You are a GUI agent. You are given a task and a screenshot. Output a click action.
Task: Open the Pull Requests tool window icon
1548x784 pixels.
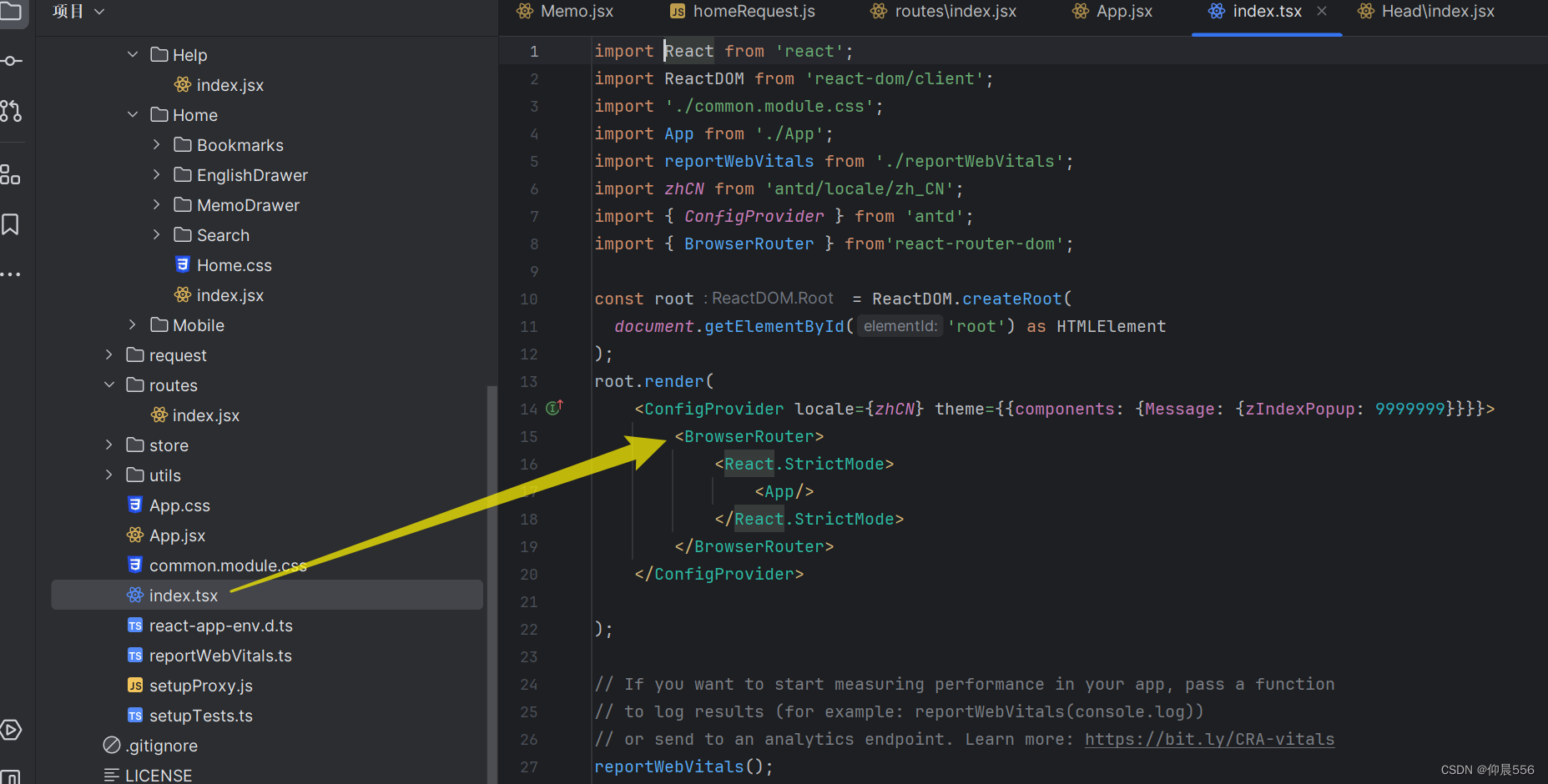click(x=11, y=110)
